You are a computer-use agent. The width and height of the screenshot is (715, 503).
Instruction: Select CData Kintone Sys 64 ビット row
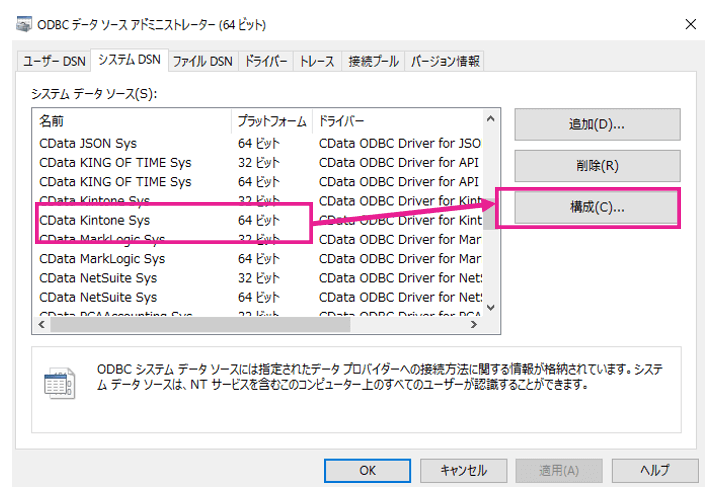[258, 220]
